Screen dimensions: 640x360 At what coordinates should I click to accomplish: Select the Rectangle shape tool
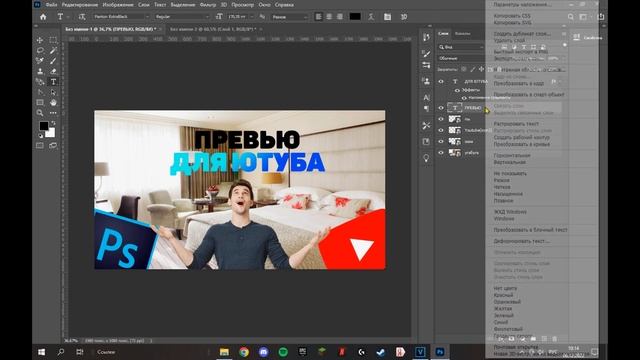coord(40,102)
